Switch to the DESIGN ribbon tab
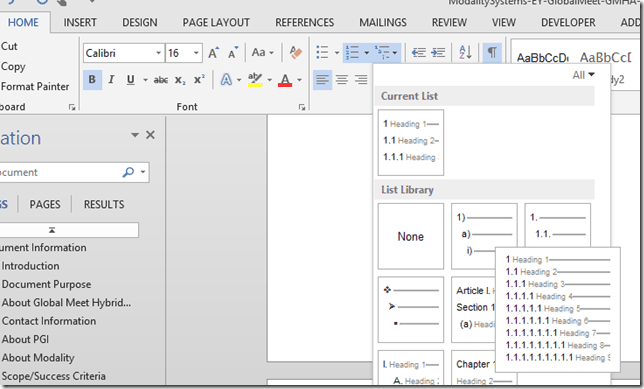The width and height of the screenshot is (644, 389). tap(140, 22)
